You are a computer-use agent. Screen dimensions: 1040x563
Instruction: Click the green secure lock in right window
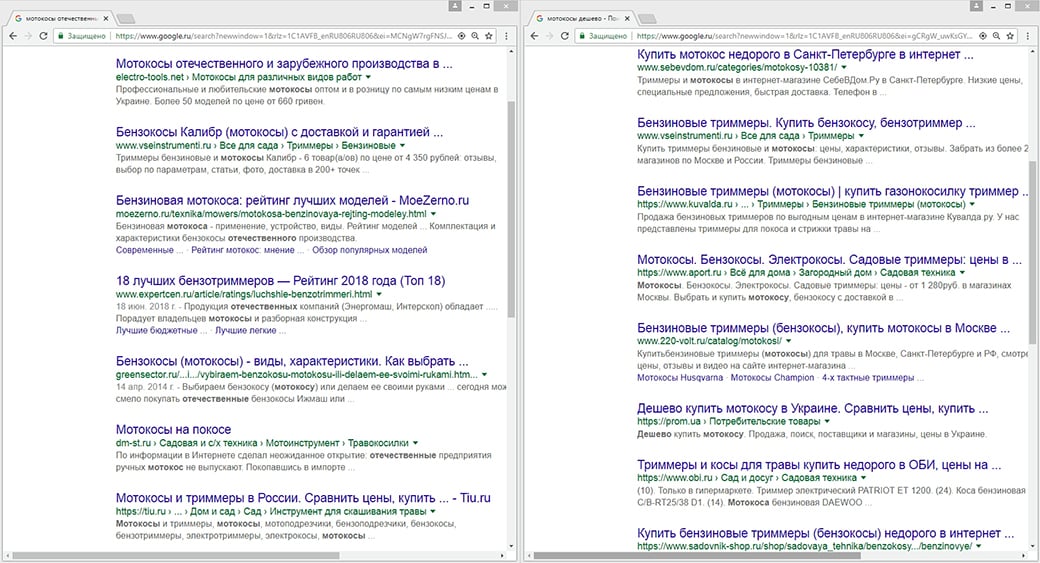pos(581,35)
